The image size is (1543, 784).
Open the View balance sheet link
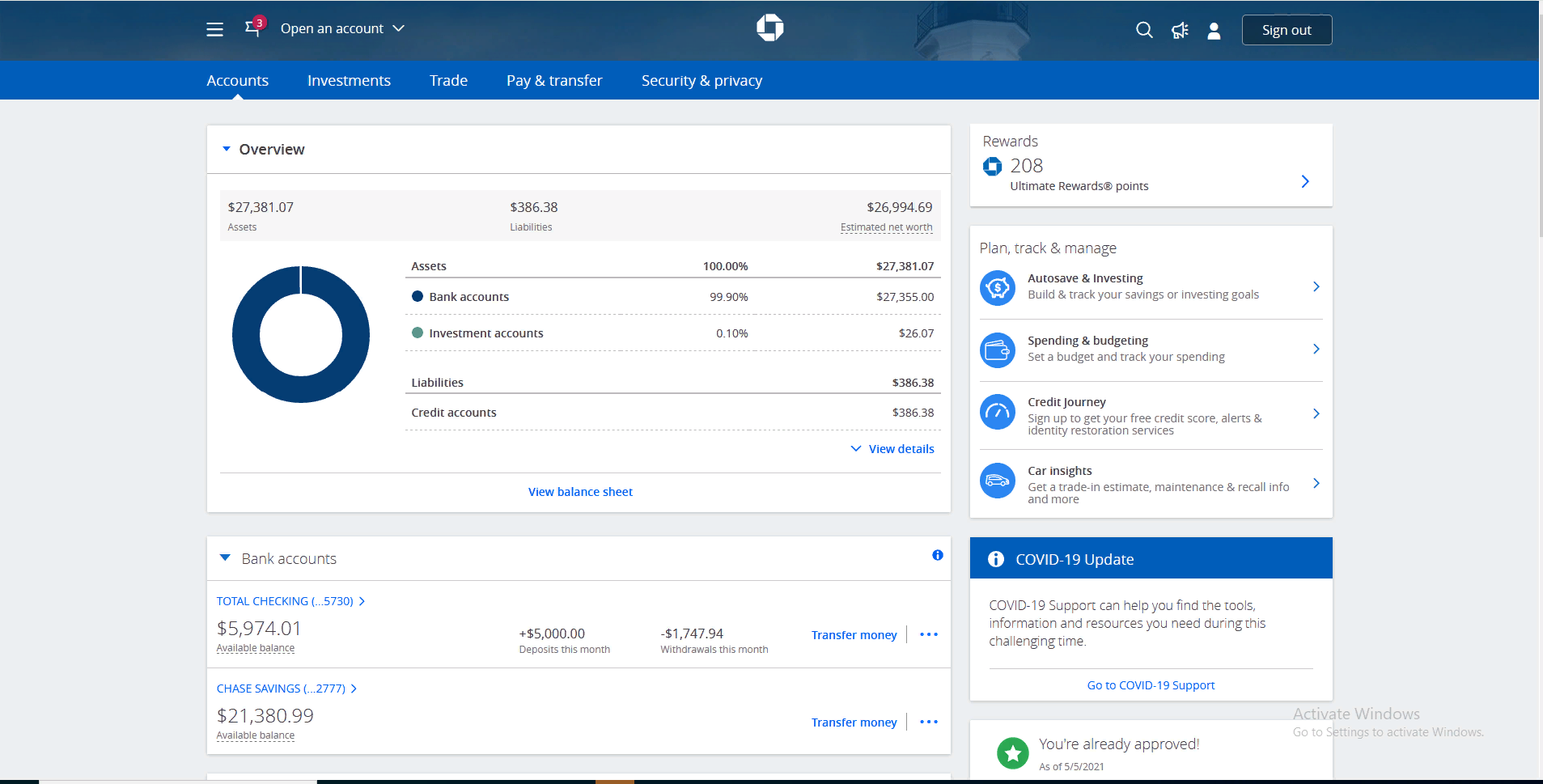click(580, 492)
